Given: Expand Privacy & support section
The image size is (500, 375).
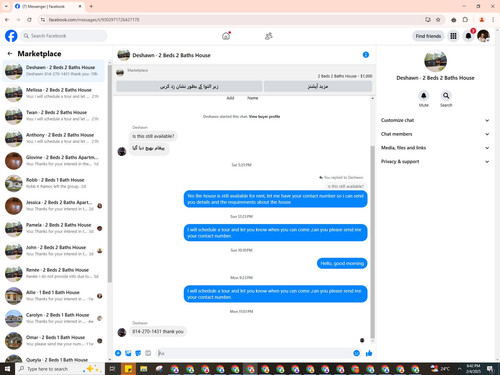Looking at the screenshot, I should click(x=435, y=161).
